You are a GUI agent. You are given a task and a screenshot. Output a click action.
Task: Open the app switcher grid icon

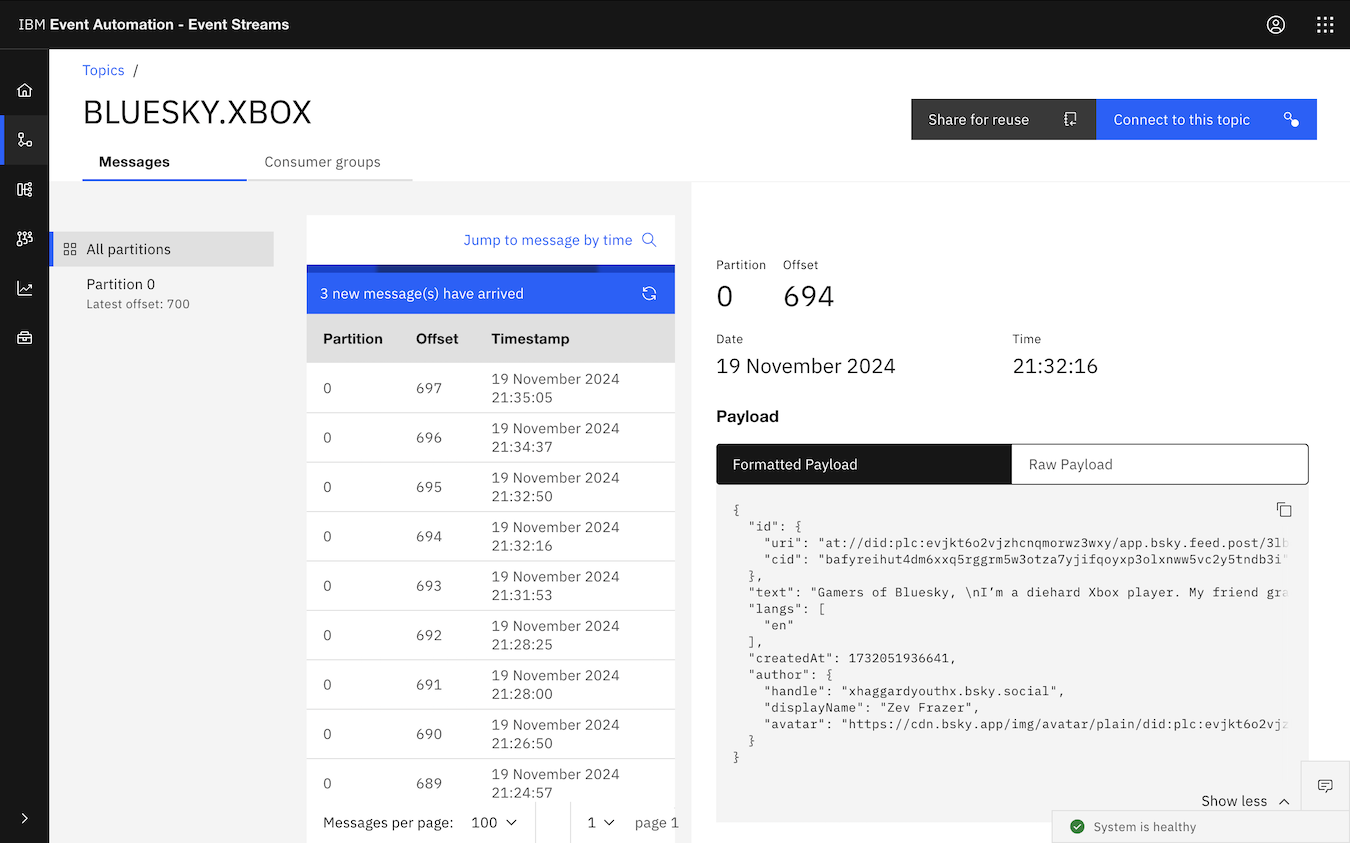coord(1325,25)
